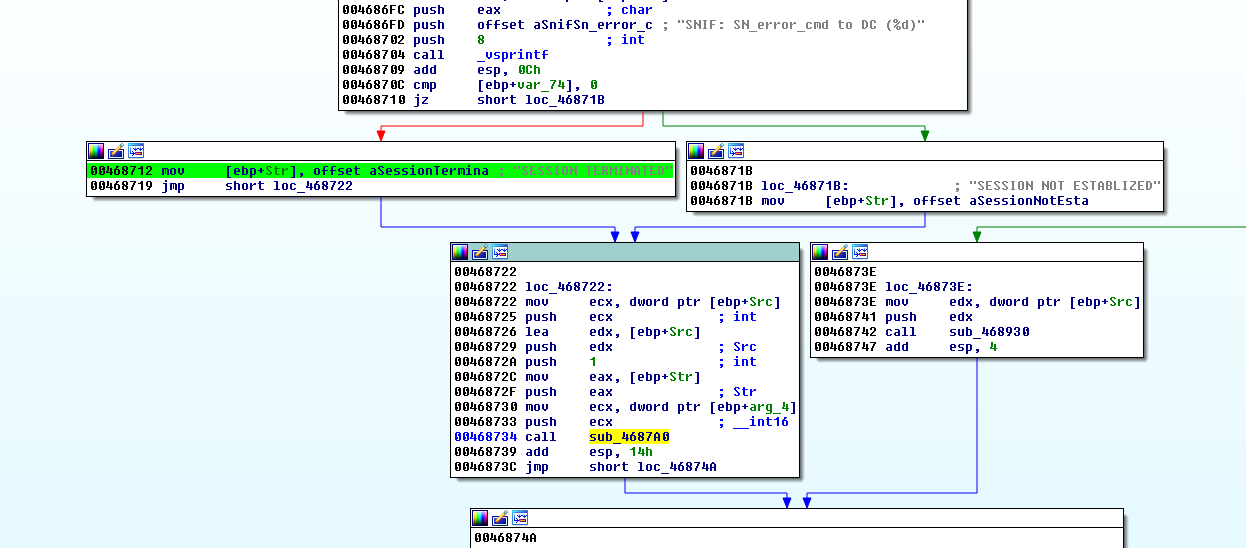Click sub_468930 in the call instruction
Viewport: 1246px width, 548px height.
989,332
